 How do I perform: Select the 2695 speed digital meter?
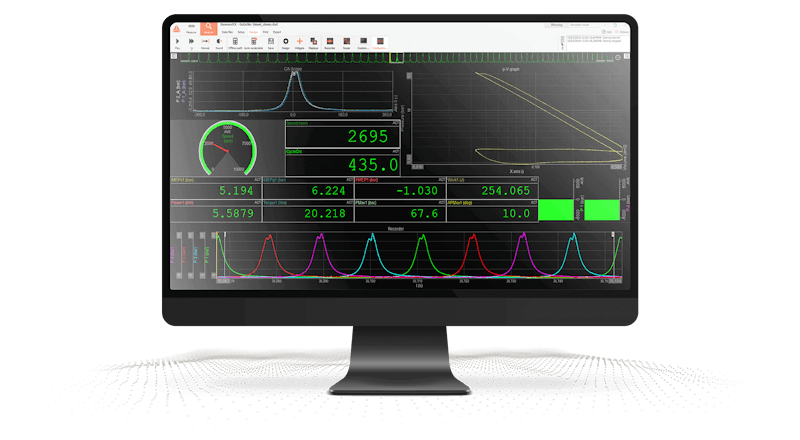coord(342,135)
